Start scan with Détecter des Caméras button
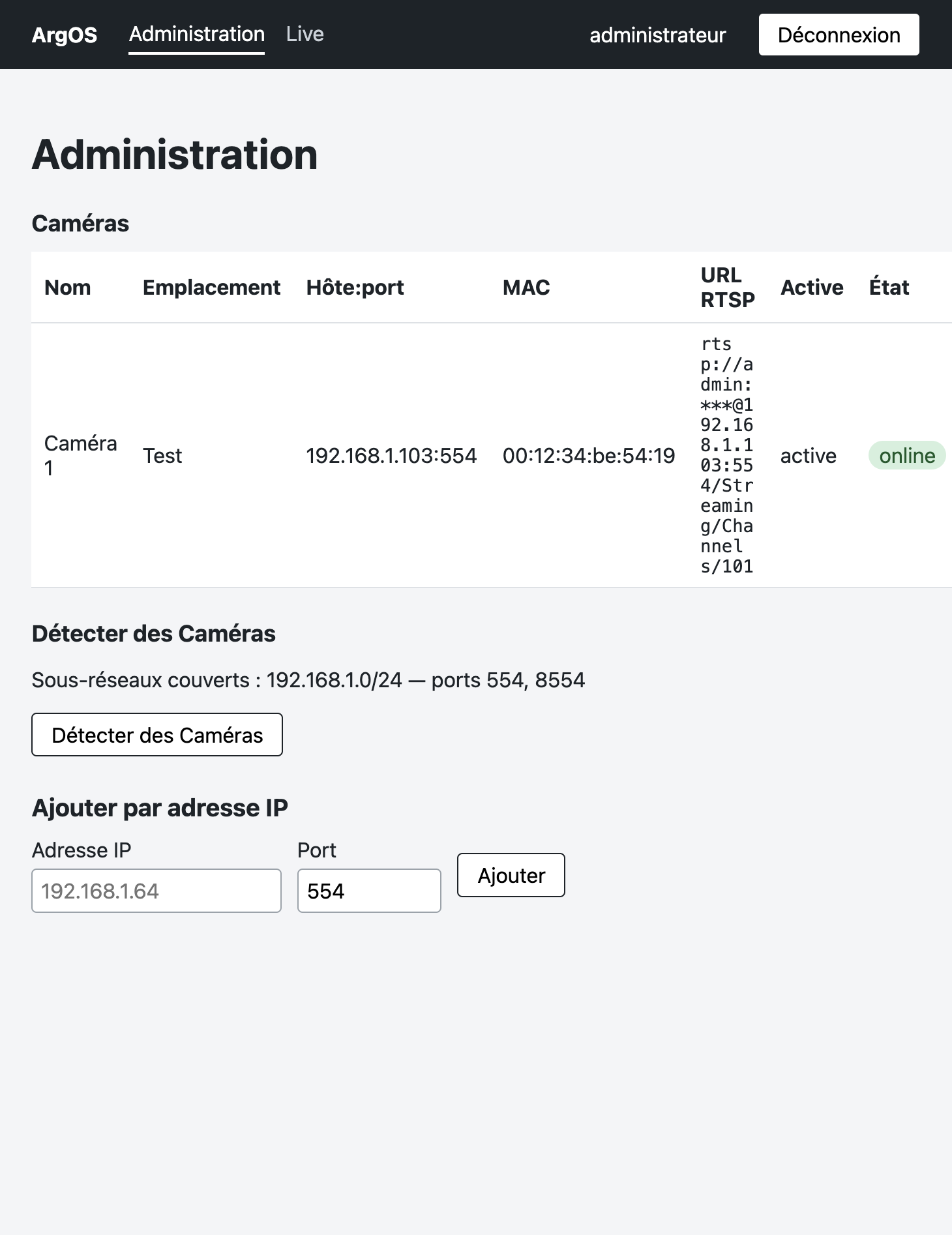 coord(157,735)
